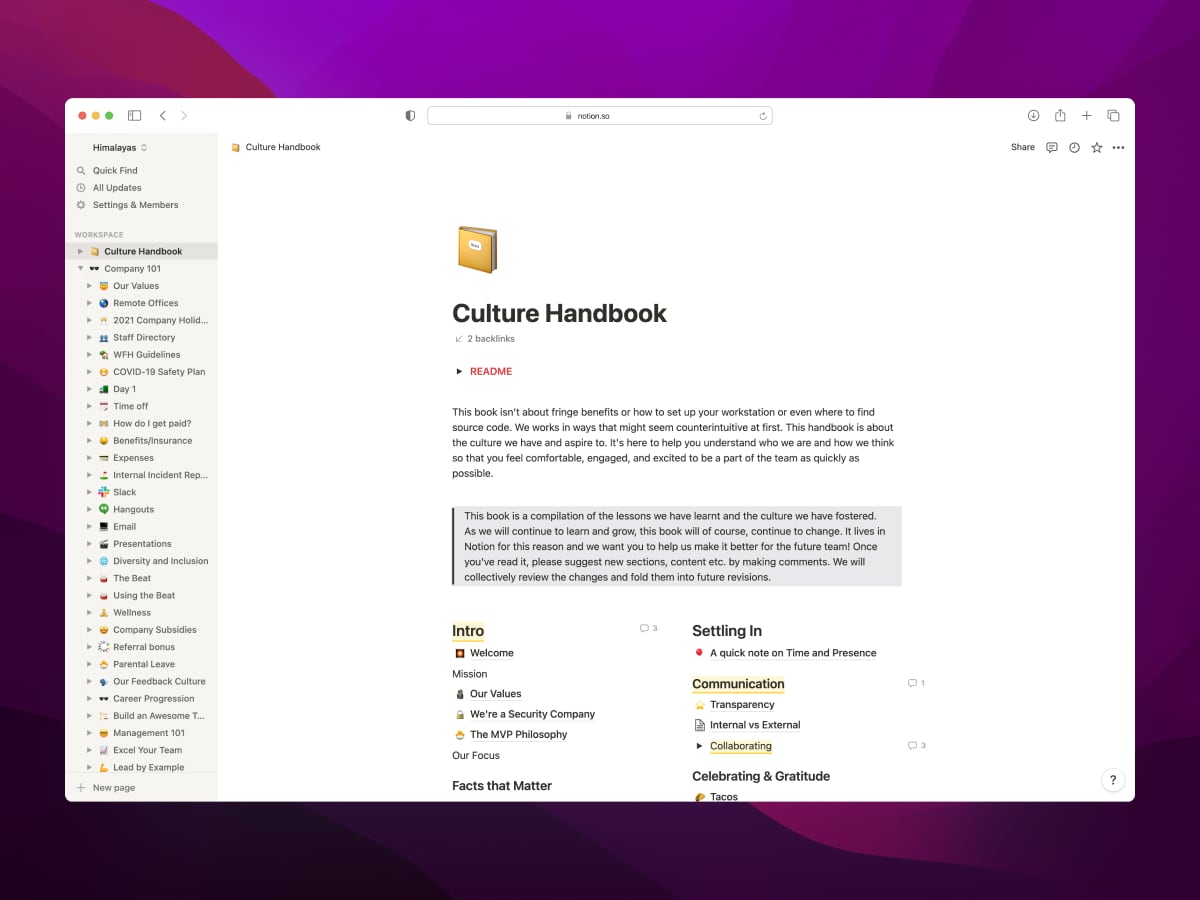This screenshot has width=1200, height=900.
Task: Select Day 1 in the sidebar
Action: click(x=124, y=389)
